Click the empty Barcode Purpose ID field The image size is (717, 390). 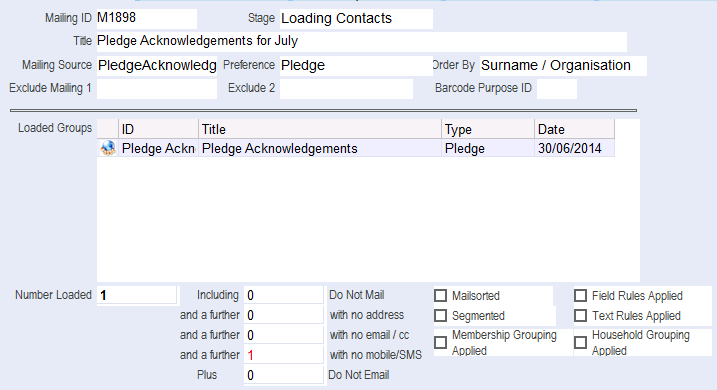pos(556,89)
